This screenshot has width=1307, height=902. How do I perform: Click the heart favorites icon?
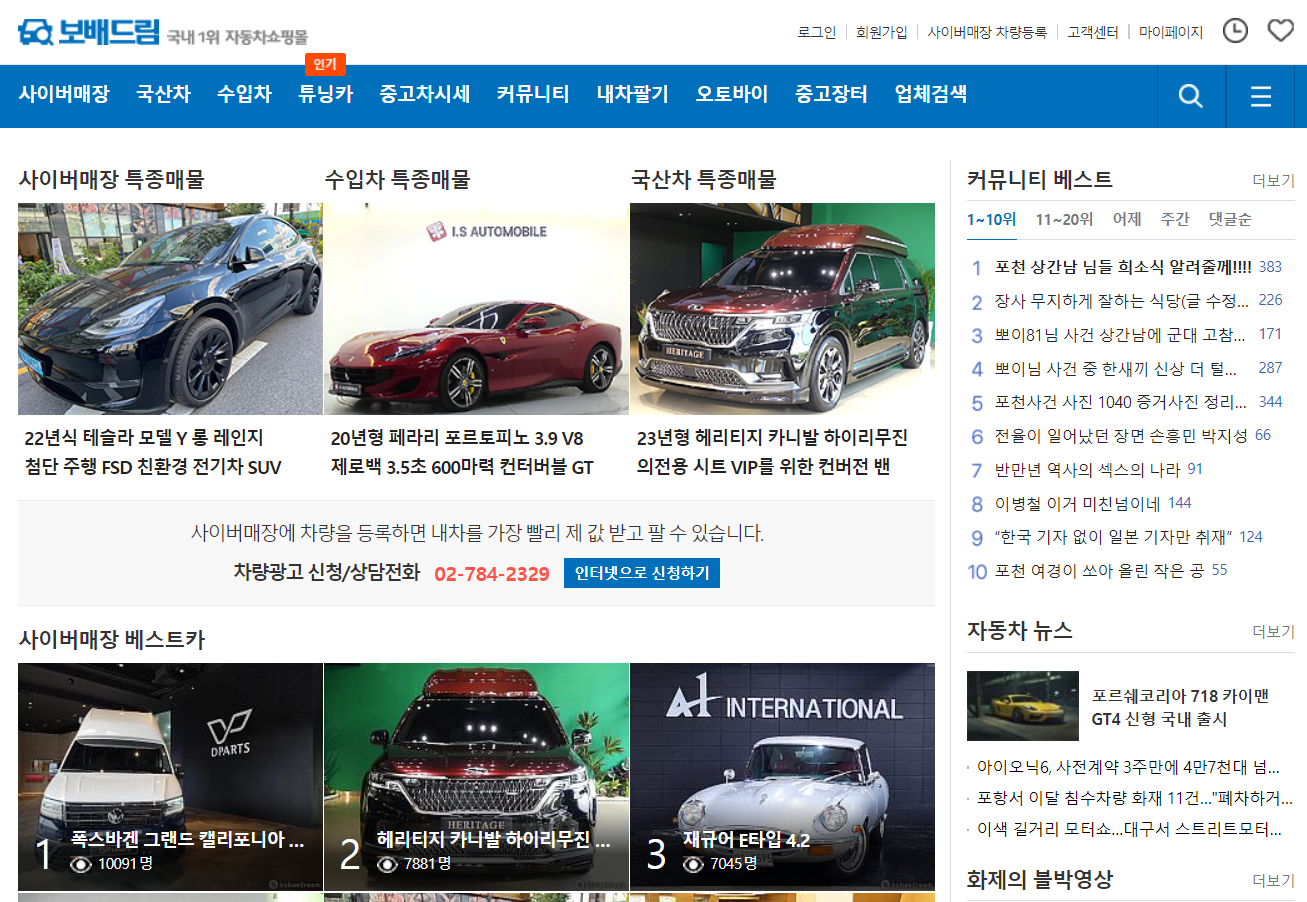tap(1280, 31)
